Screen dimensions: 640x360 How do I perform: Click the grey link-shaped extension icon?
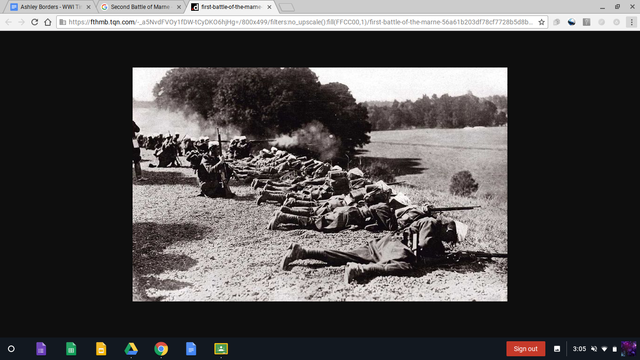coord(556,22)
